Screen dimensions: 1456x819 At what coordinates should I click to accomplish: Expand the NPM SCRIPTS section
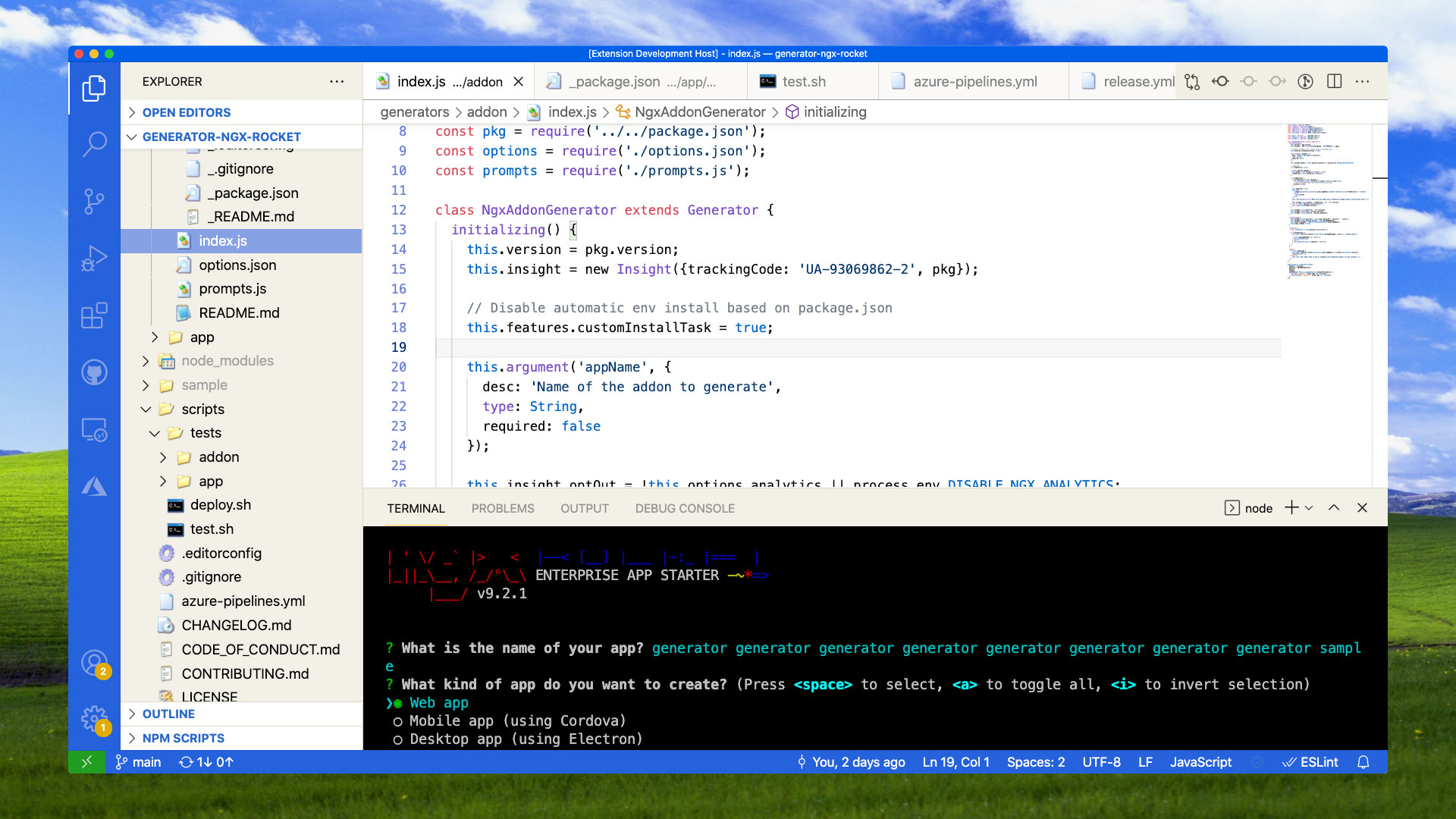point(184,738)
